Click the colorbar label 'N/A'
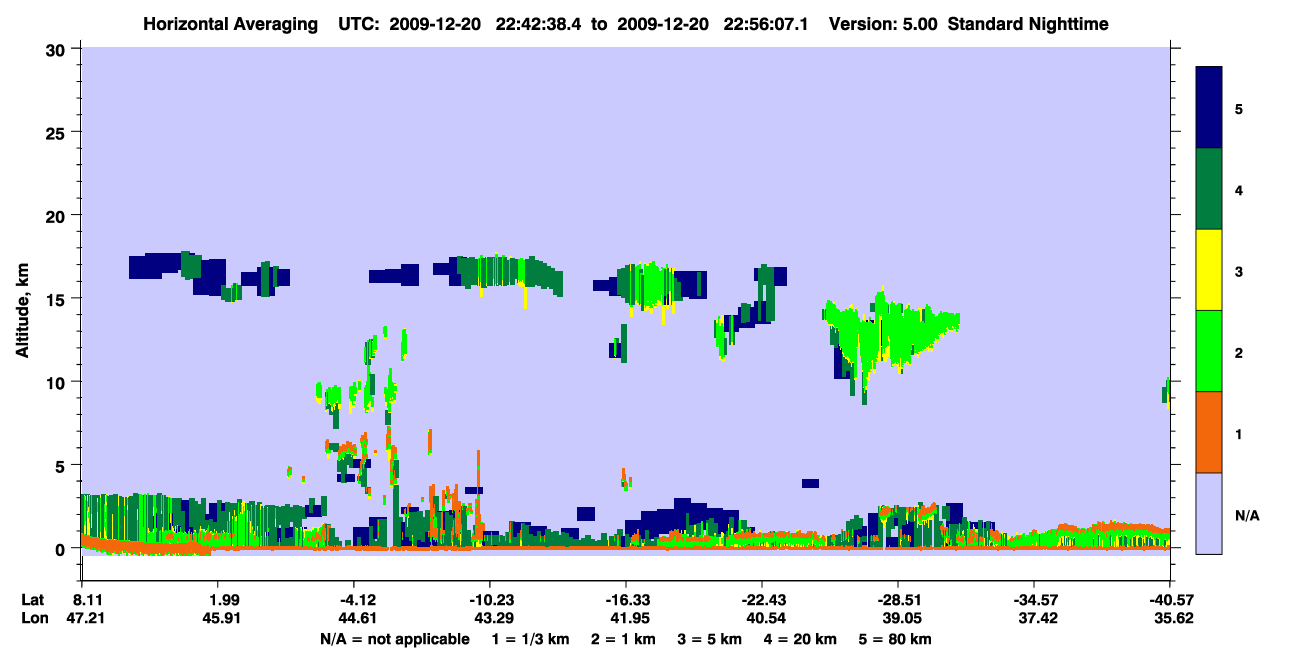 point(1246,515)
